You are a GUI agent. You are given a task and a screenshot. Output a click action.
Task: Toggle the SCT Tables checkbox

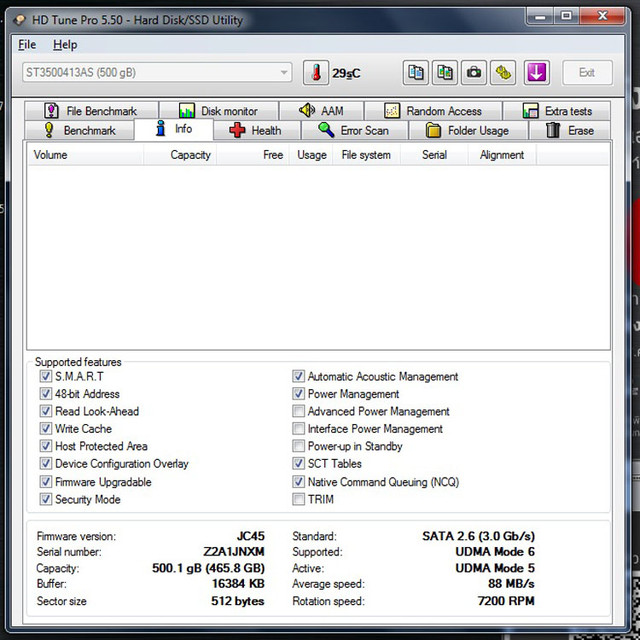[298, 463]
